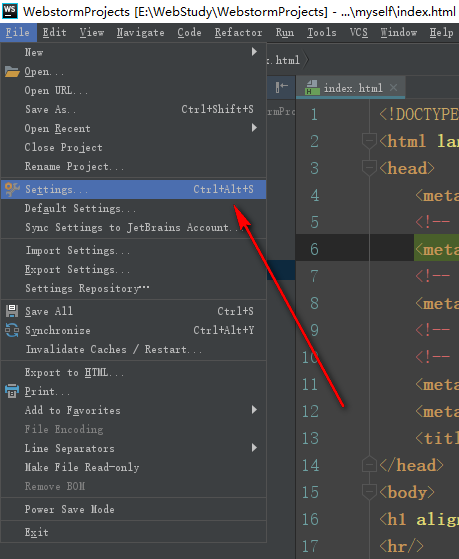
Task: Click the Print printer icon
Action: tap(12, 391)
